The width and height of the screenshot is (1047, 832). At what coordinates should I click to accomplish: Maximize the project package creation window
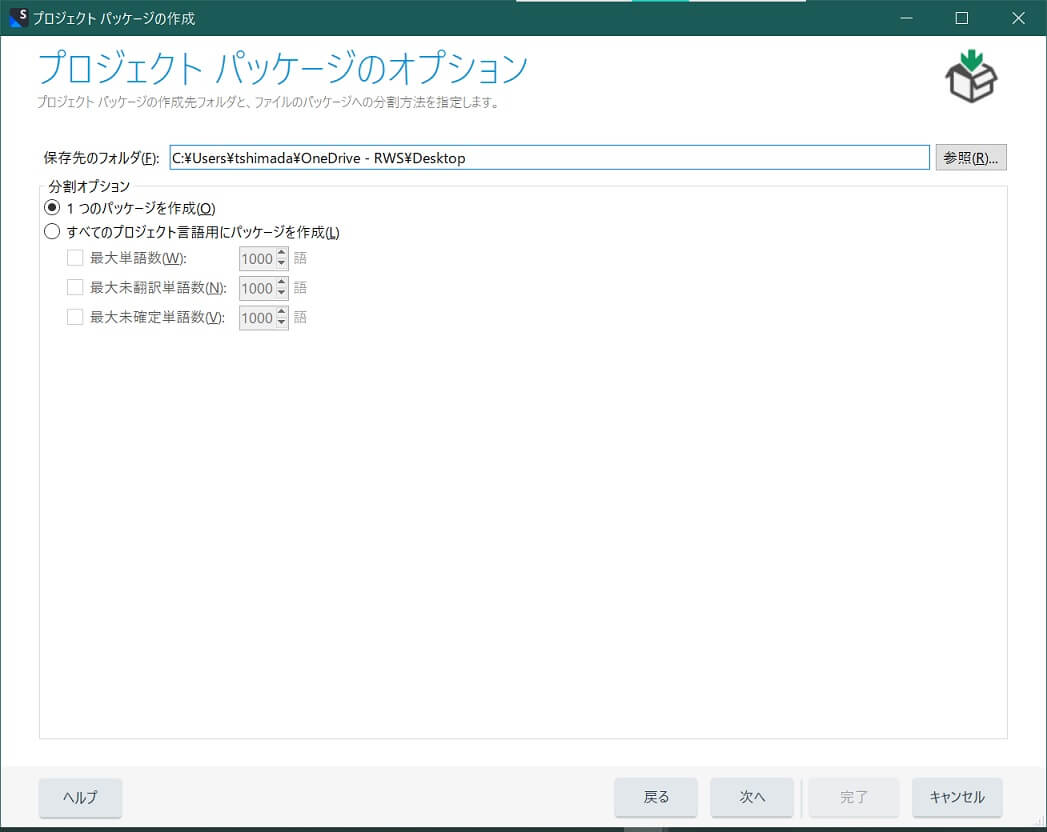click(961, 18)
